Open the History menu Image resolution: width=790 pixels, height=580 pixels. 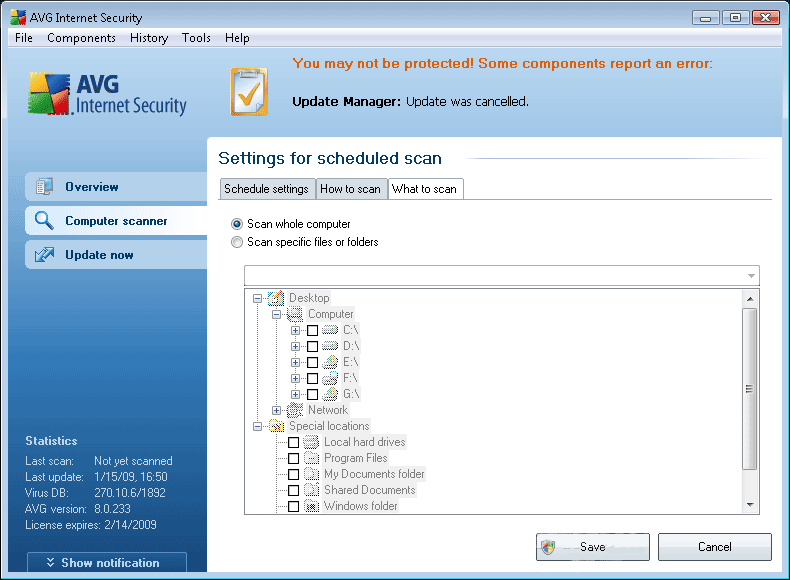pos(149,38)
